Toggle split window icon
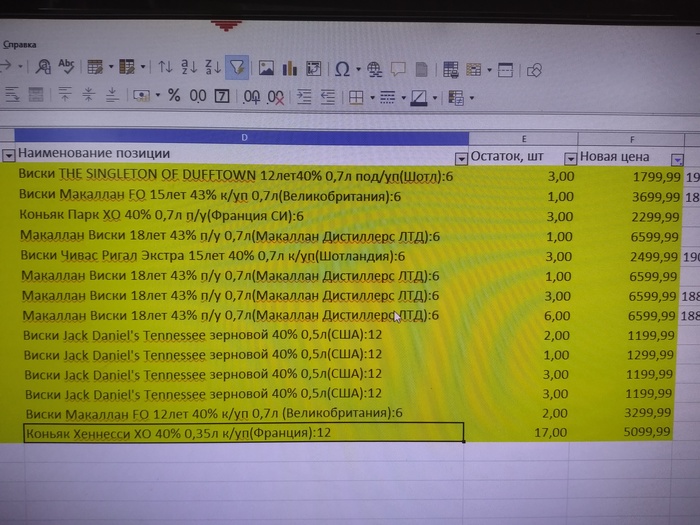 (505, 70)
